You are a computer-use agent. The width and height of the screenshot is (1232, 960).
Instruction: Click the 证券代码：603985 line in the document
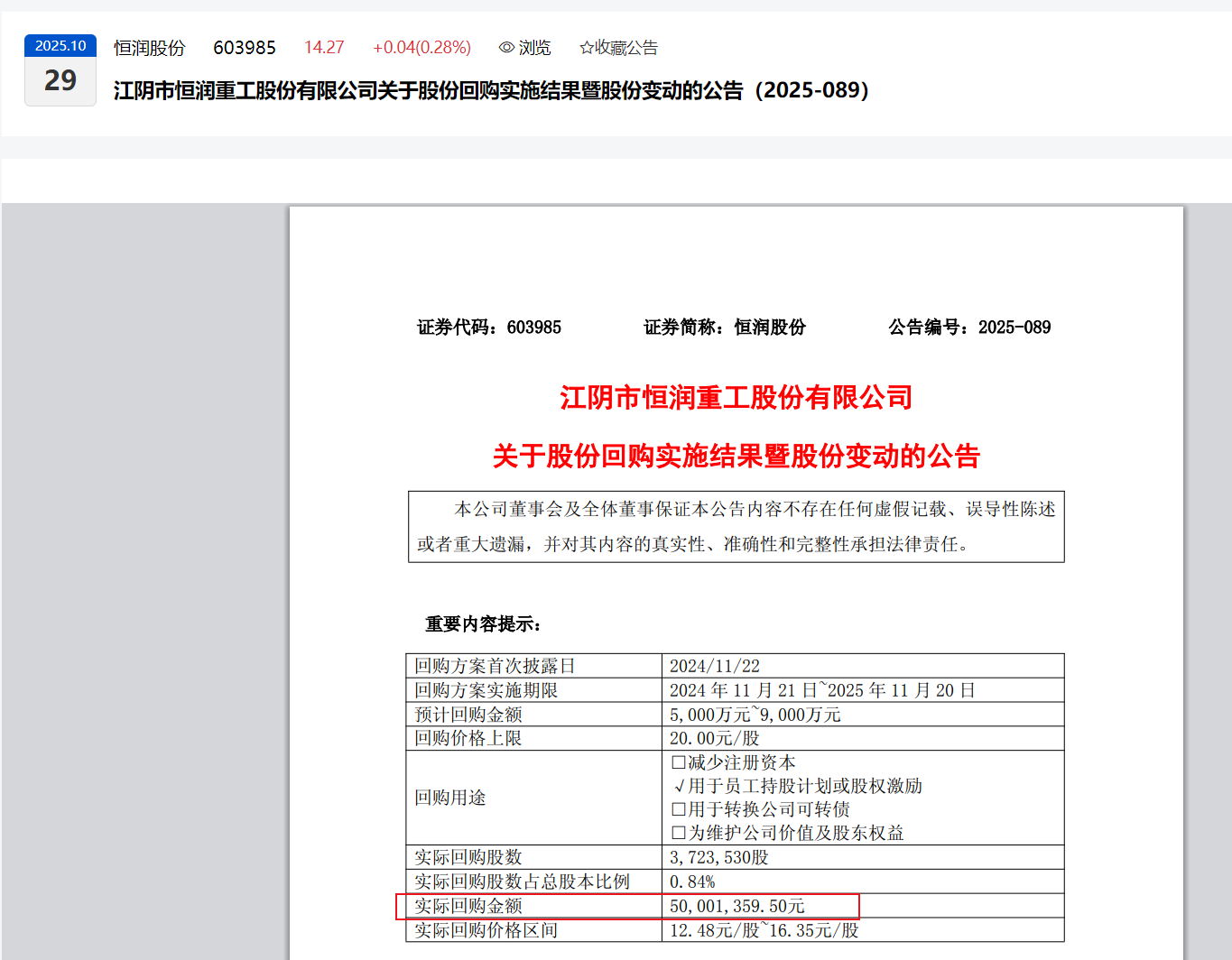click(489, 328)
